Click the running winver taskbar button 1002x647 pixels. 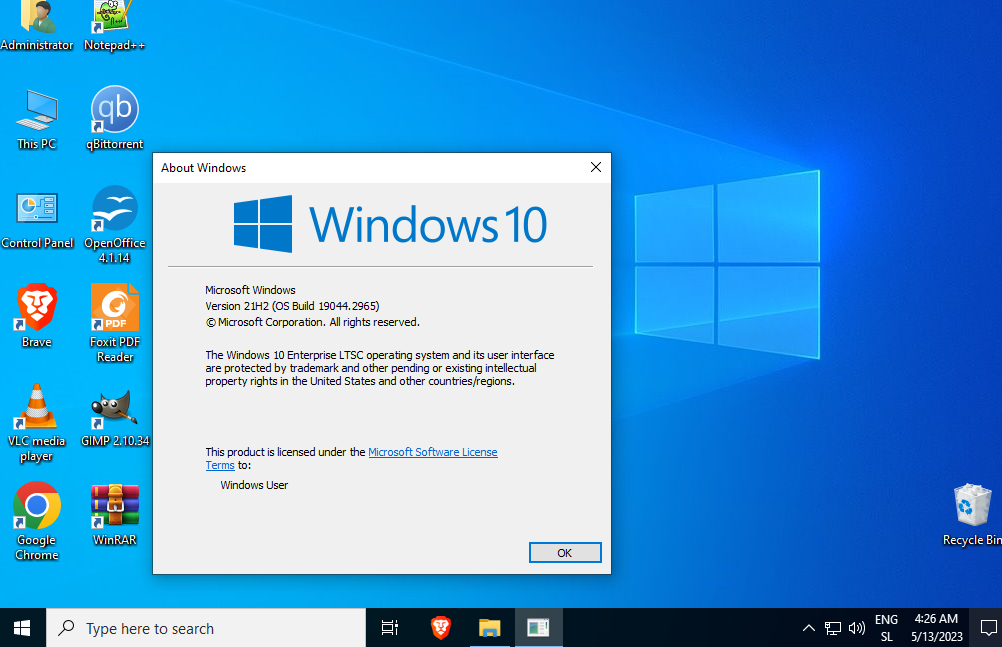pyautogui.click(x=539, y=628)
